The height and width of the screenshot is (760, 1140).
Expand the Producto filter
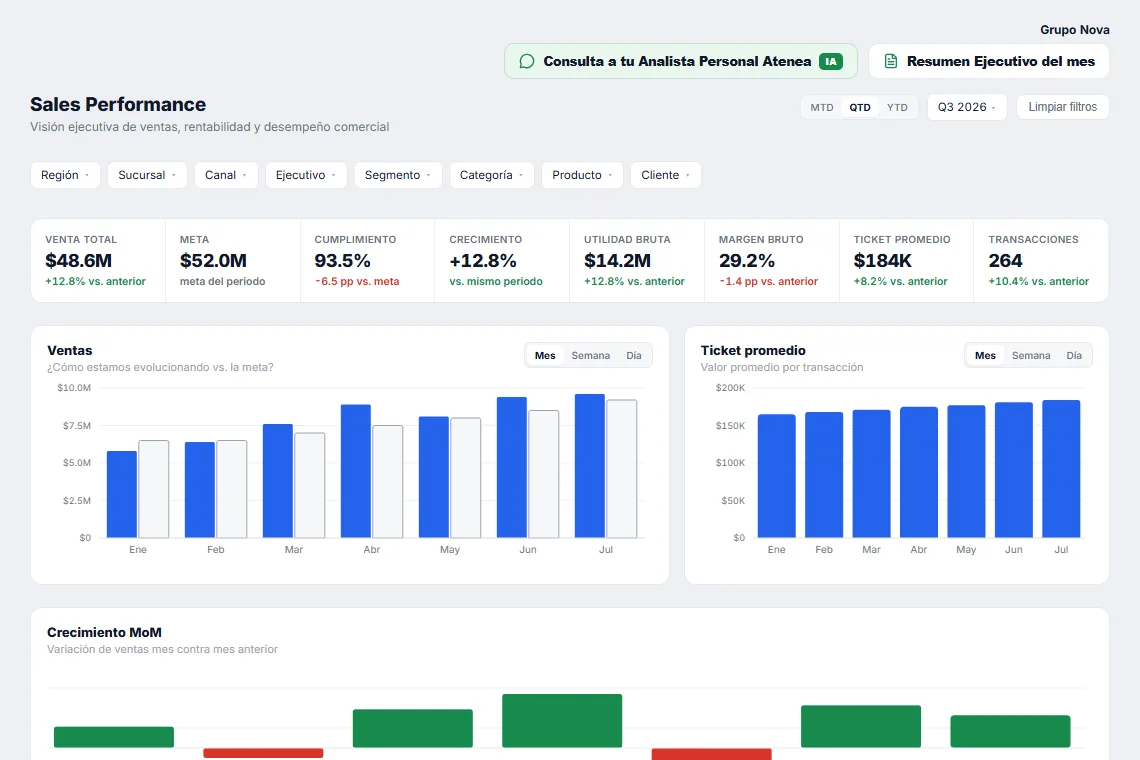[582, 175]
